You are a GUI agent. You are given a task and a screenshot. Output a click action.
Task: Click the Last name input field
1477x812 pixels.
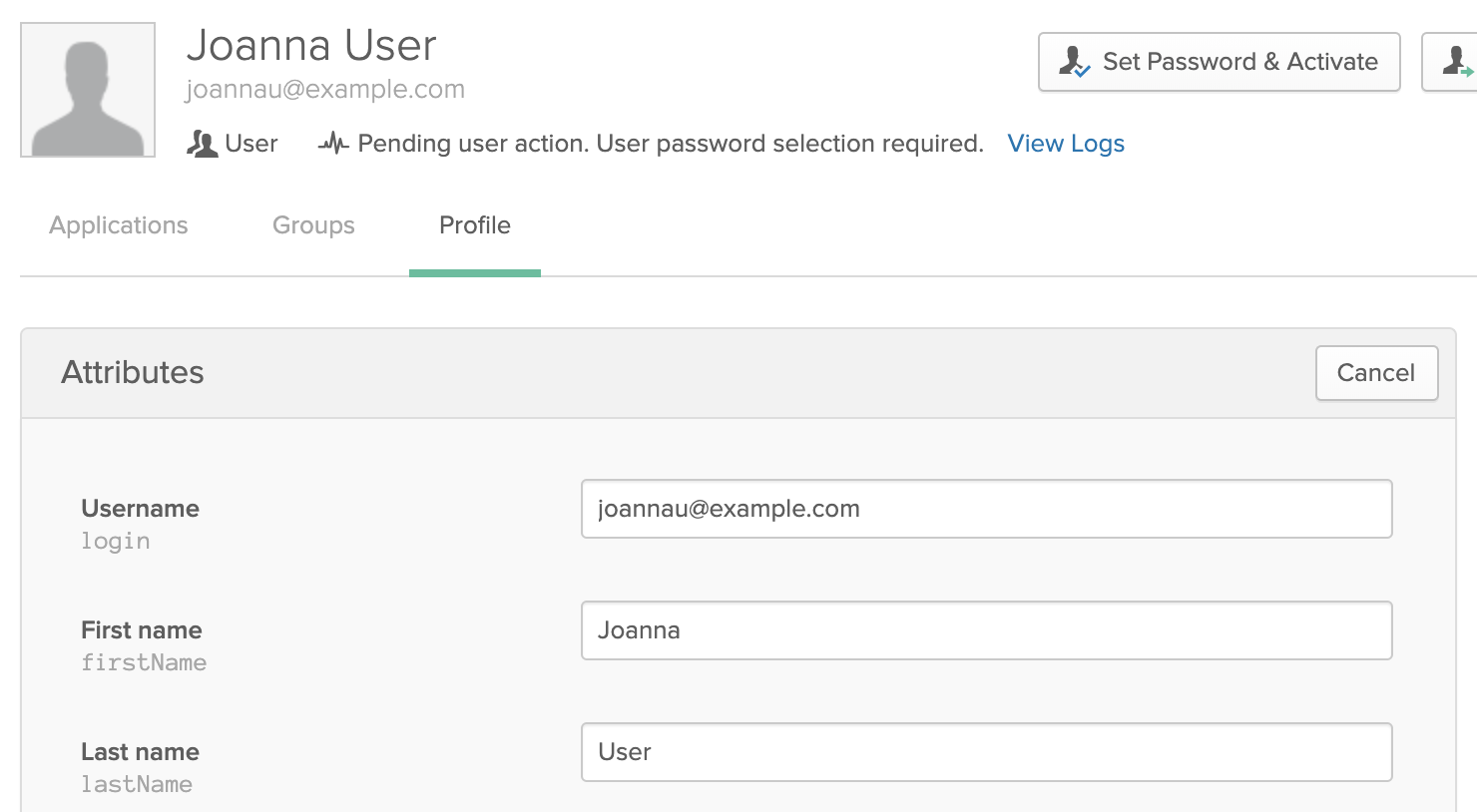click(x=987, y=752)
